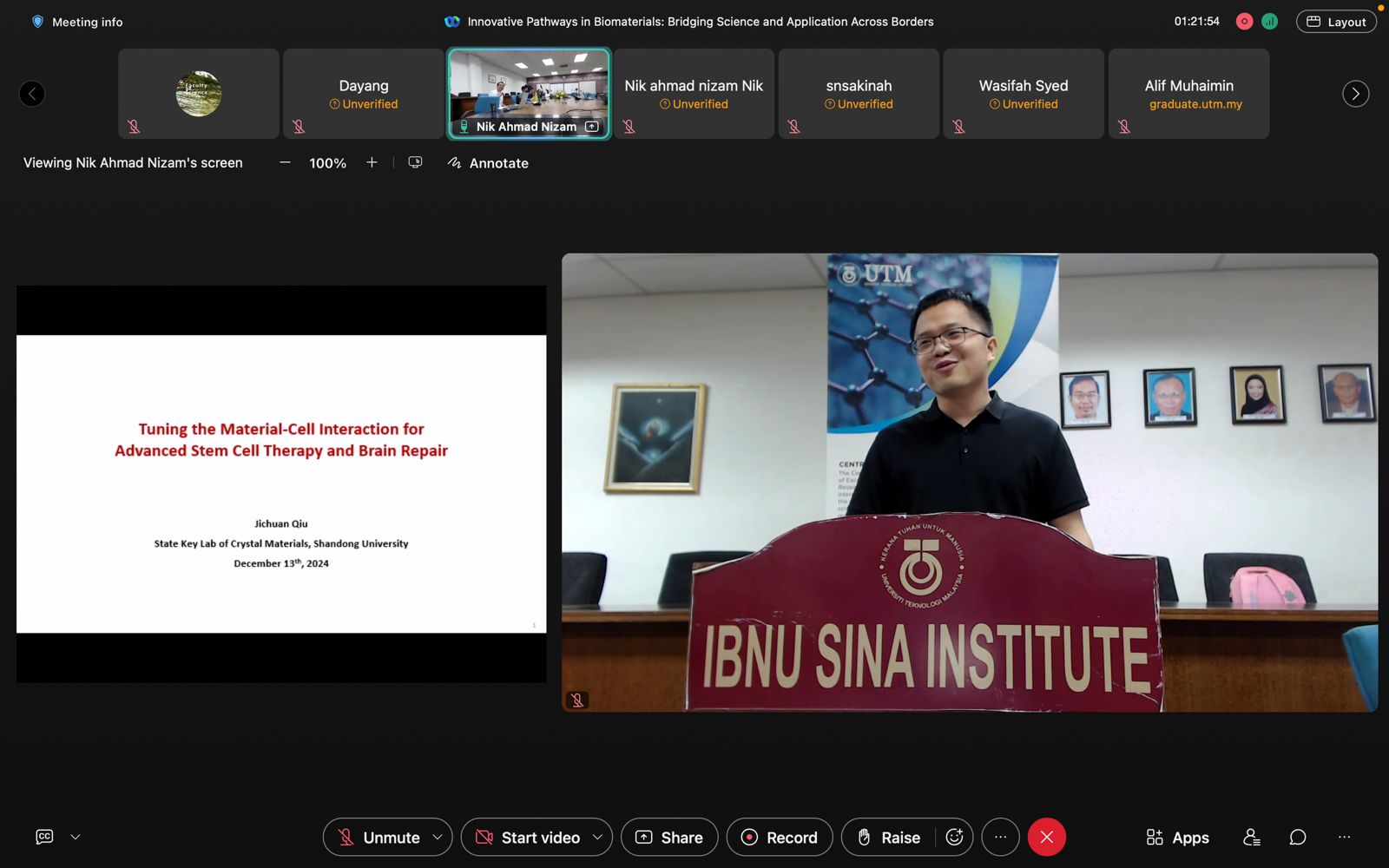Image resolution: width=1389 pixels, height=868 pixels.
Task: Open panel more options at bottom right
Action: [x=1345, y=837]
